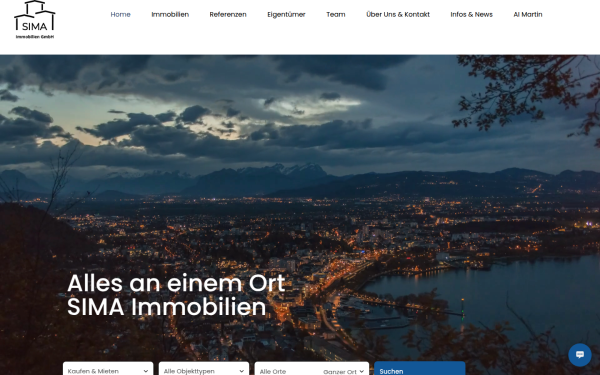Viewport: 600px width, 375px height.
Task: Open the Immobilien menu
Action: pos(170,15)
